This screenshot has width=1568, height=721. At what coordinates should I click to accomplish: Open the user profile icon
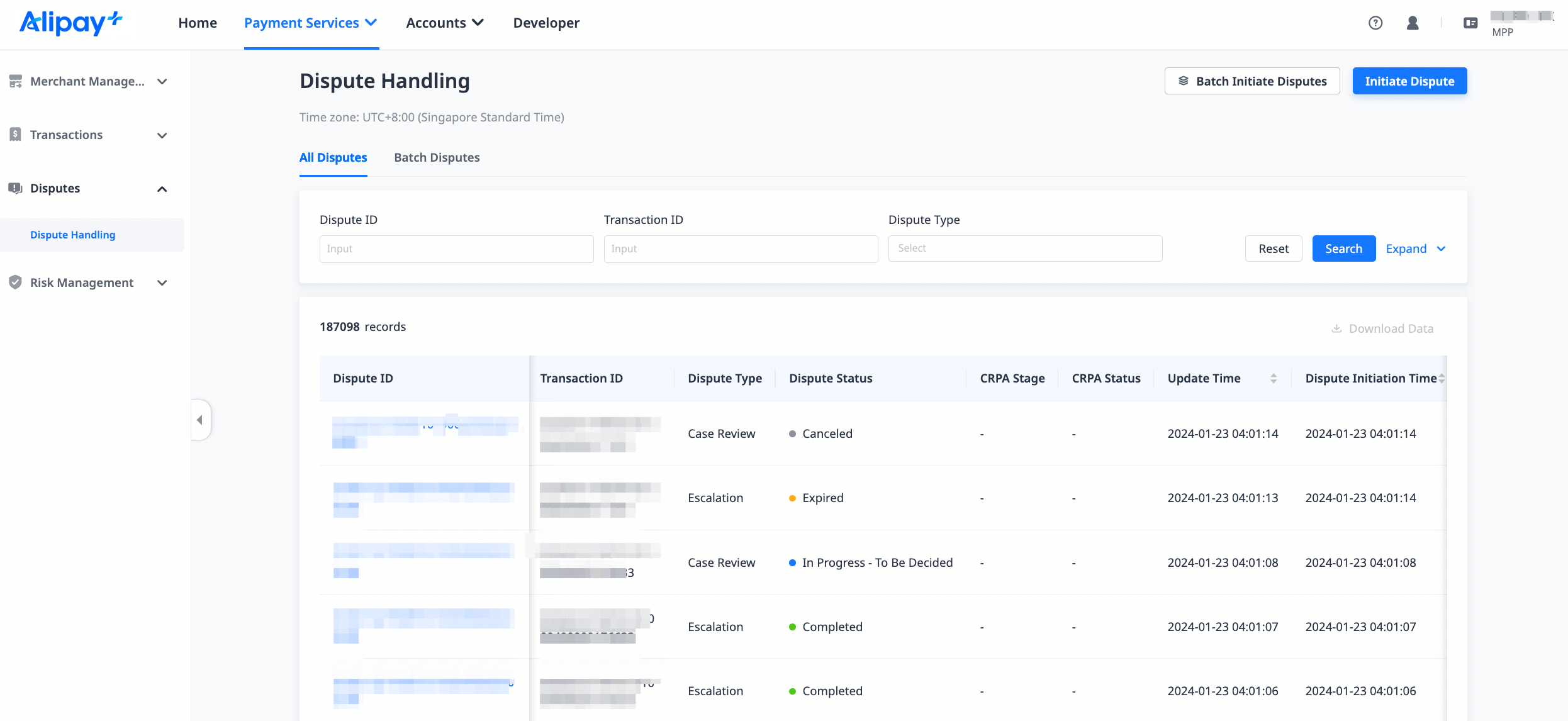click(1413, 23)
